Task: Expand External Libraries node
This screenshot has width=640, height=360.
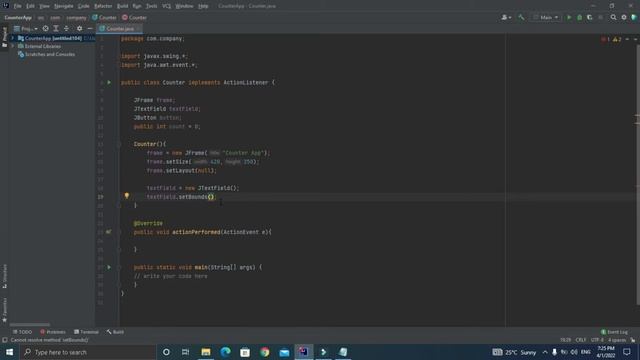Action: [13, 46]
